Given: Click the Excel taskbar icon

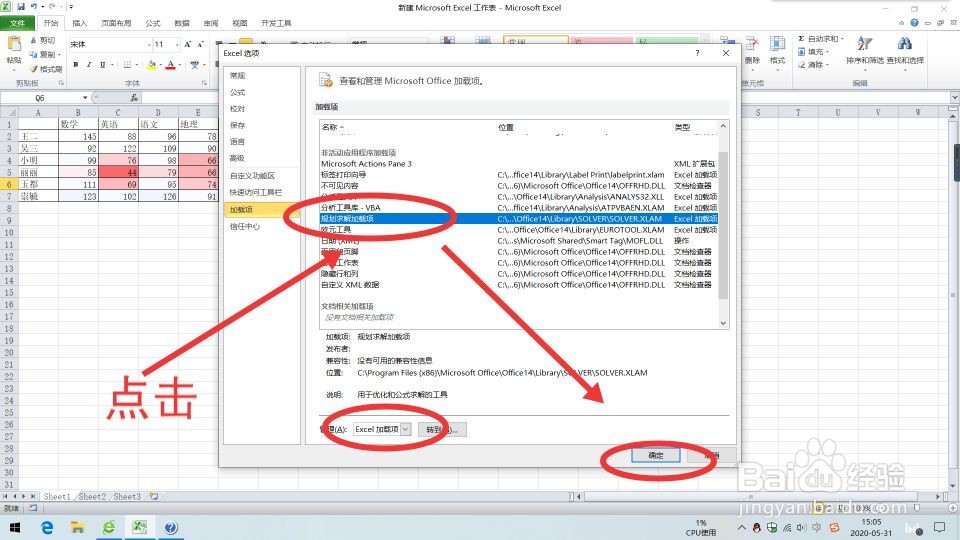Looking at the screenshot, I should point(139,527).
